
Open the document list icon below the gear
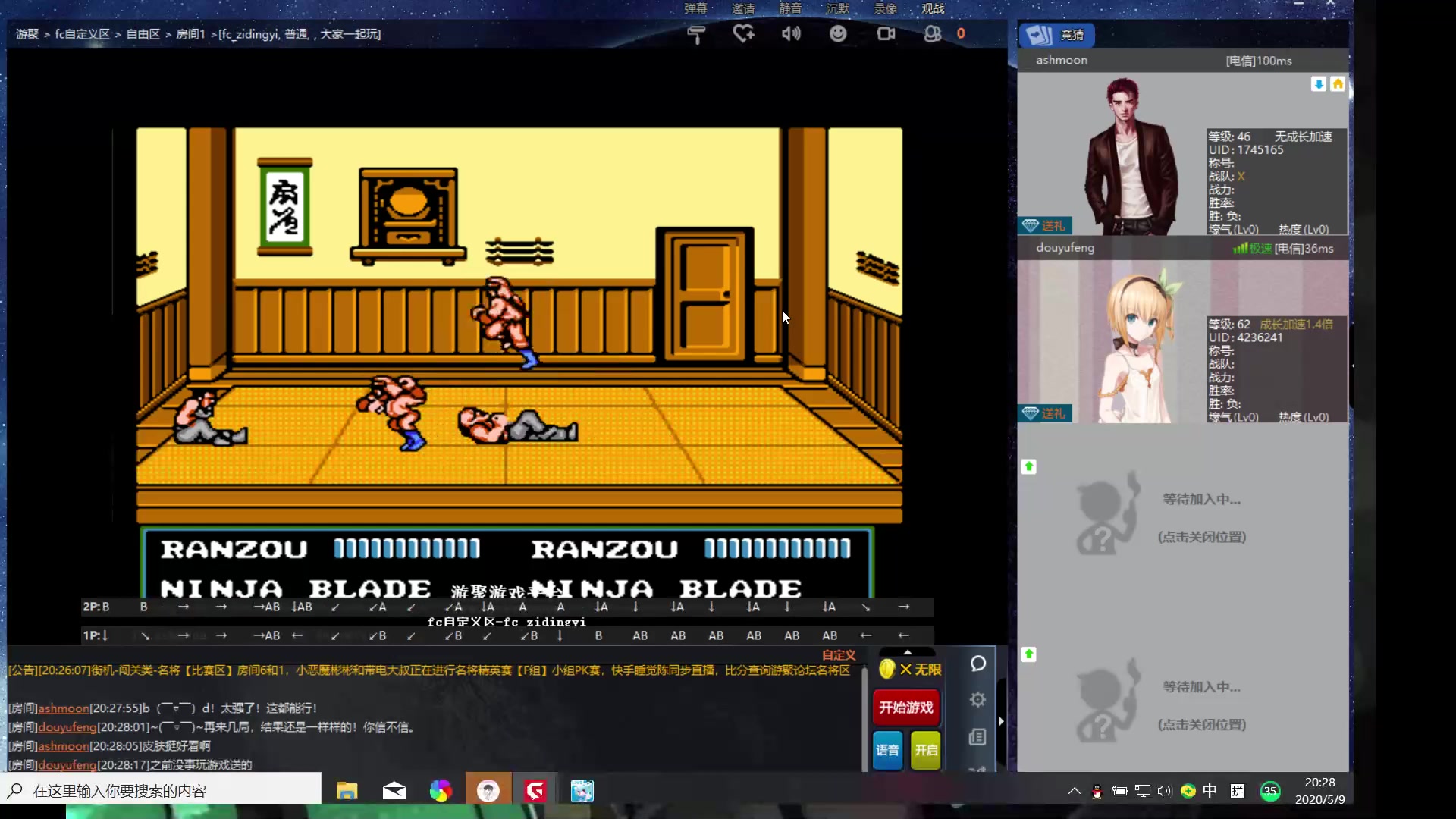[977, 737]
